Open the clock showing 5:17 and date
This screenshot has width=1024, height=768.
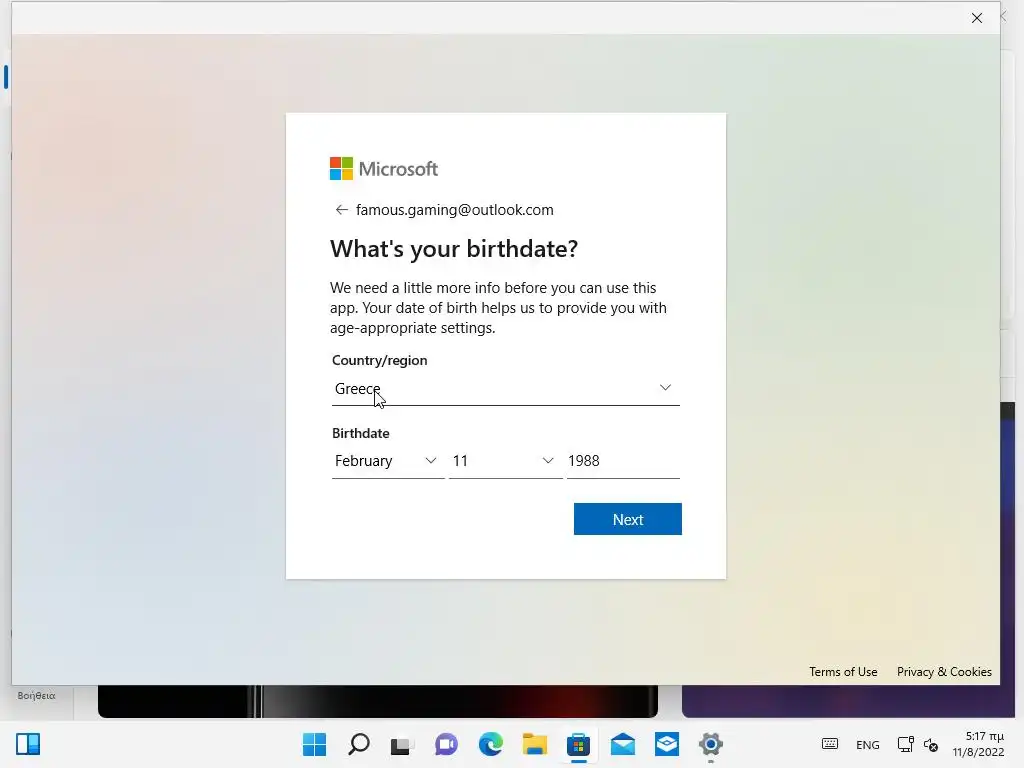click(978, 744)
